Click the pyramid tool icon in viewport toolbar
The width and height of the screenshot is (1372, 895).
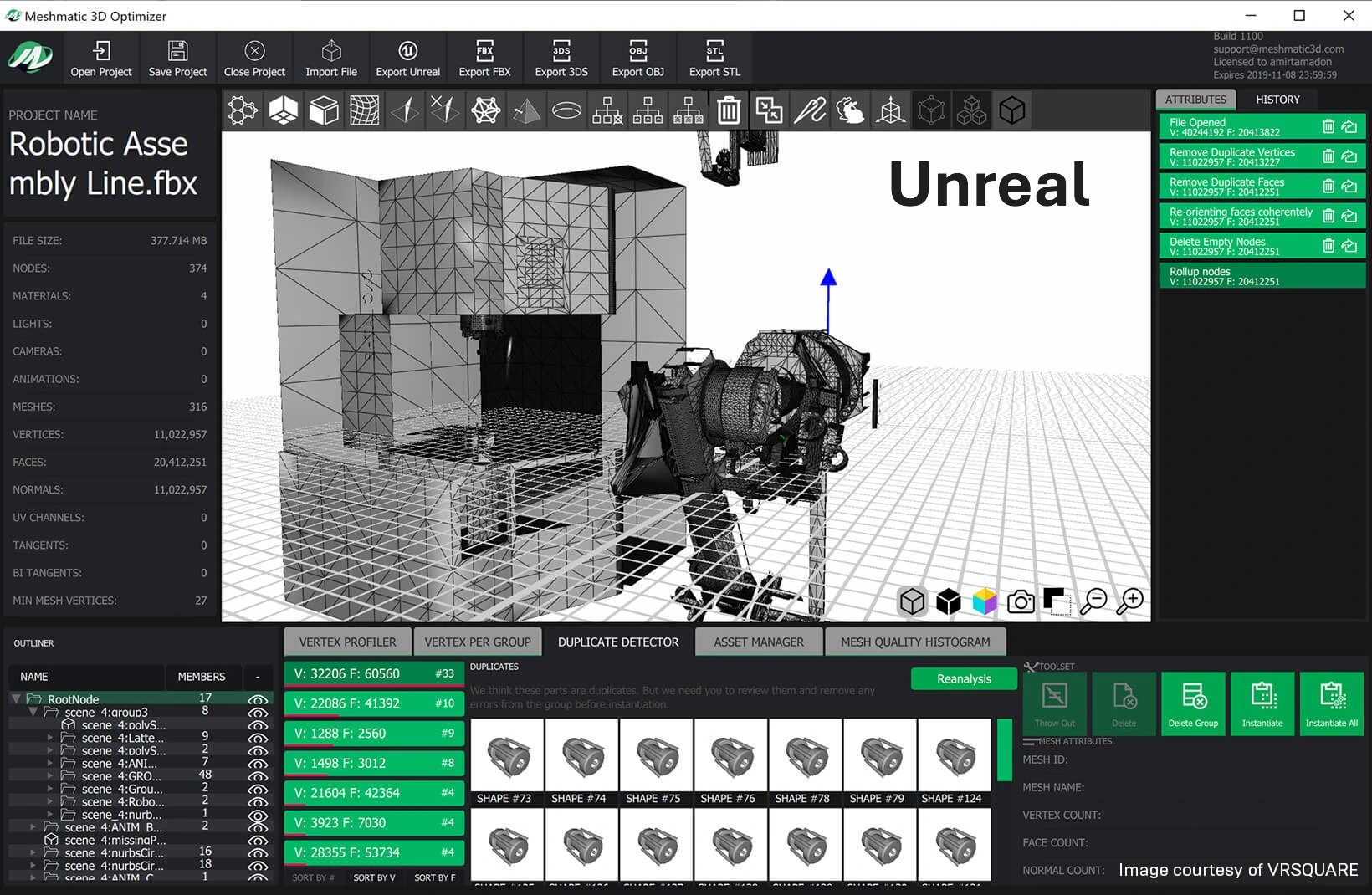526,110
